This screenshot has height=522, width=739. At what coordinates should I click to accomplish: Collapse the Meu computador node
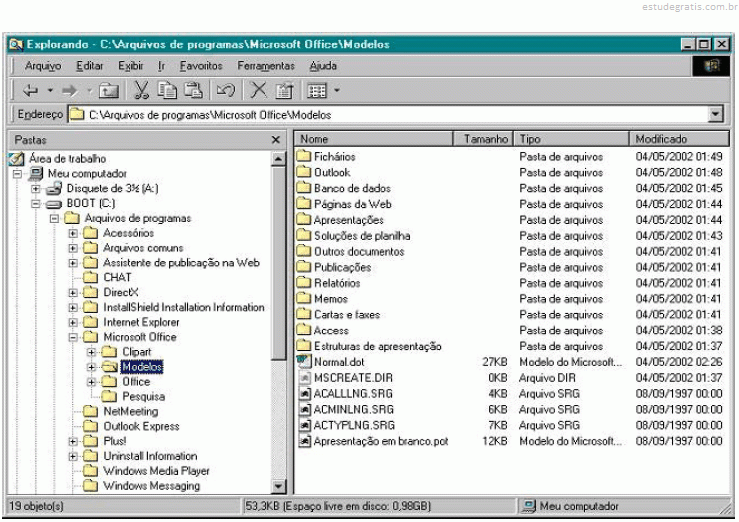click(x=17, y=174)
